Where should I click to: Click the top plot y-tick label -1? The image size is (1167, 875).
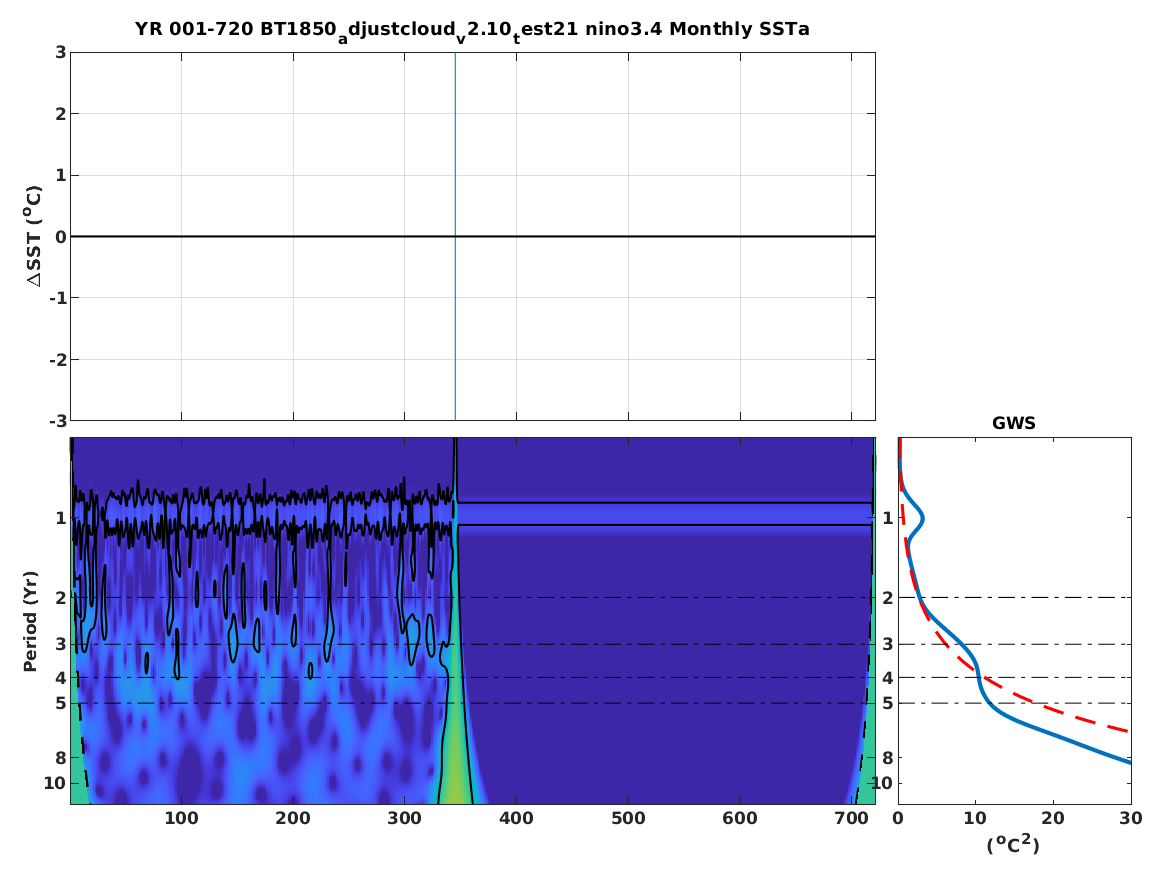tap(57, 298)
